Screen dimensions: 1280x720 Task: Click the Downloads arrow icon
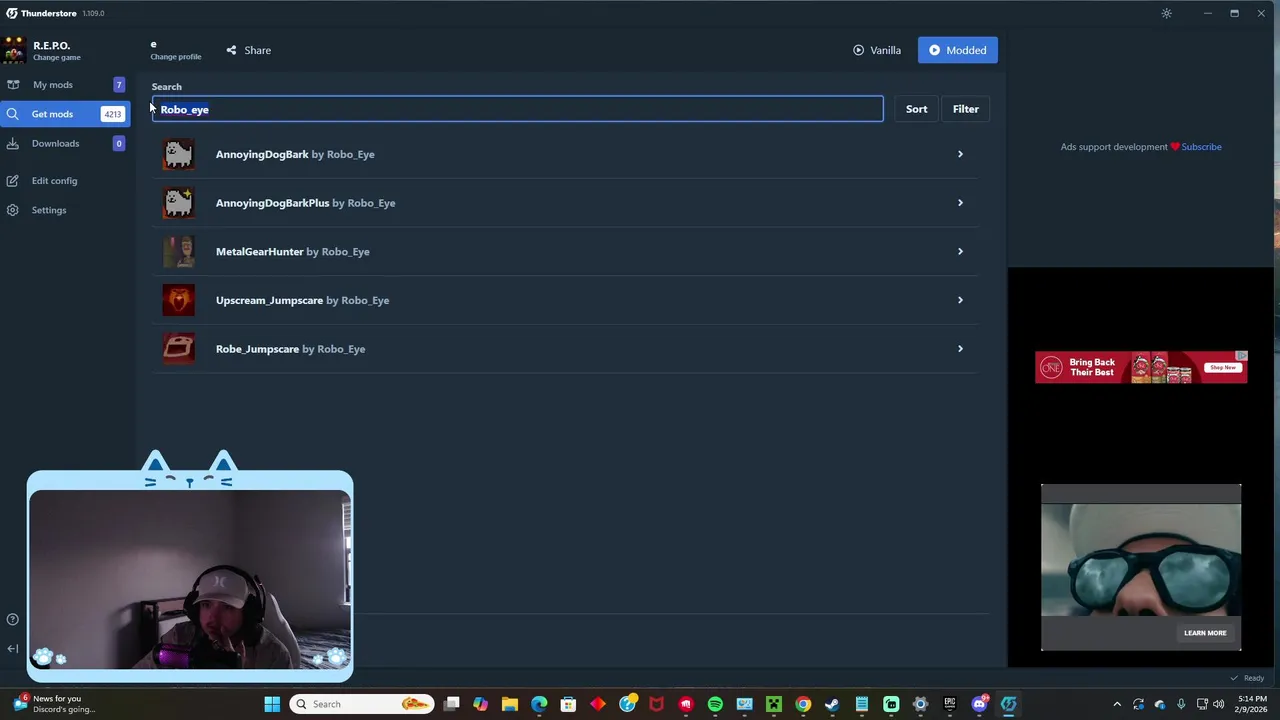tap(13, 143)
